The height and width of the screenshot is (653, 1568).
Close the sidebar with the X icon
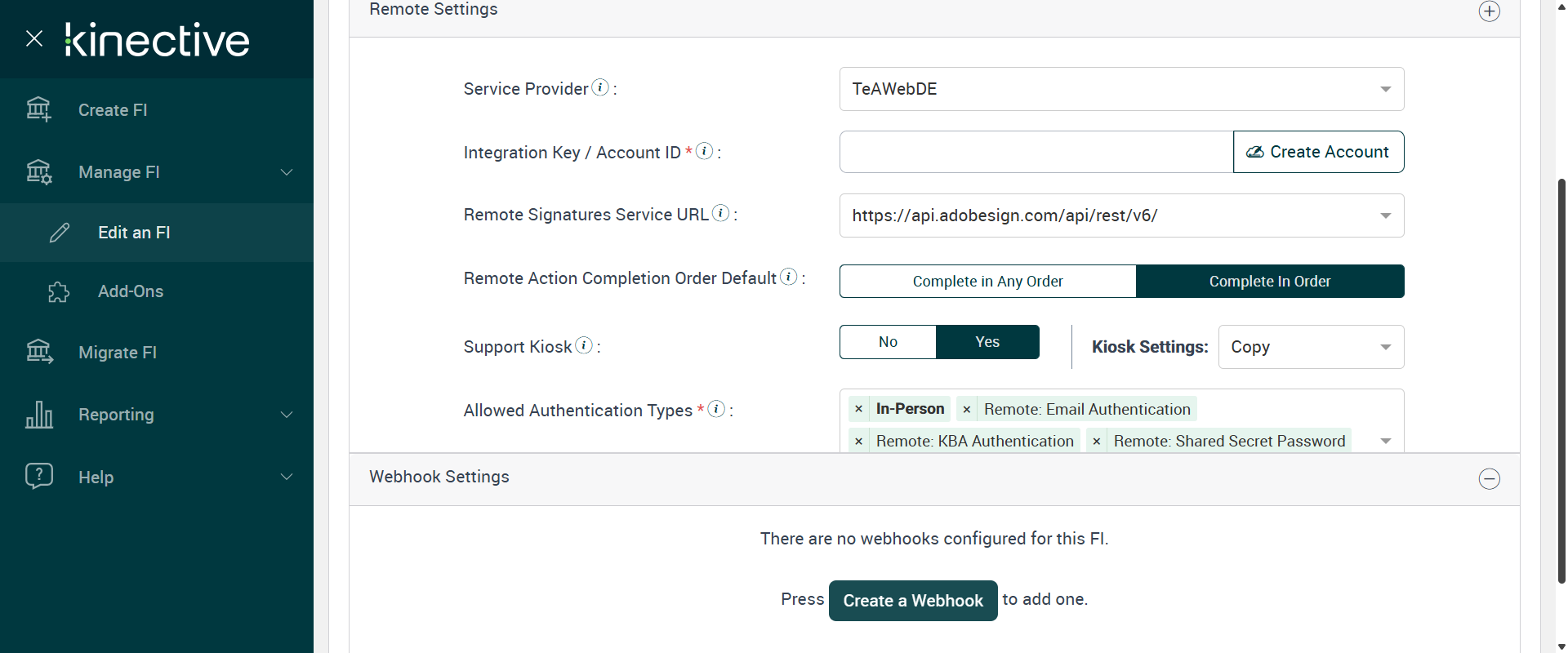tap(34, 38)
